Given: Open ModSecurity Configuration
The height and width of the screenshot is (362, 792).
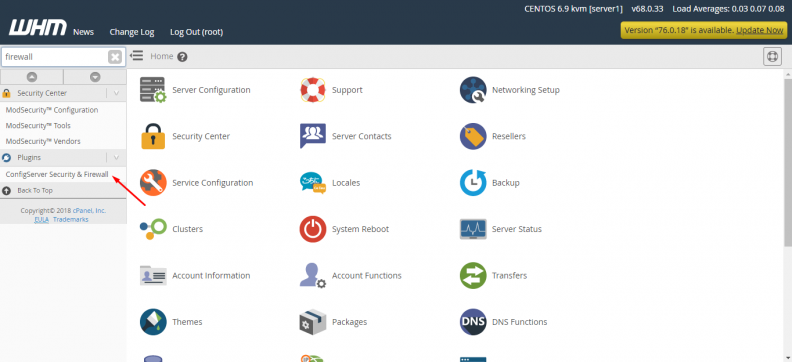Looking at the screenshot, I should [x=52, y=110].
